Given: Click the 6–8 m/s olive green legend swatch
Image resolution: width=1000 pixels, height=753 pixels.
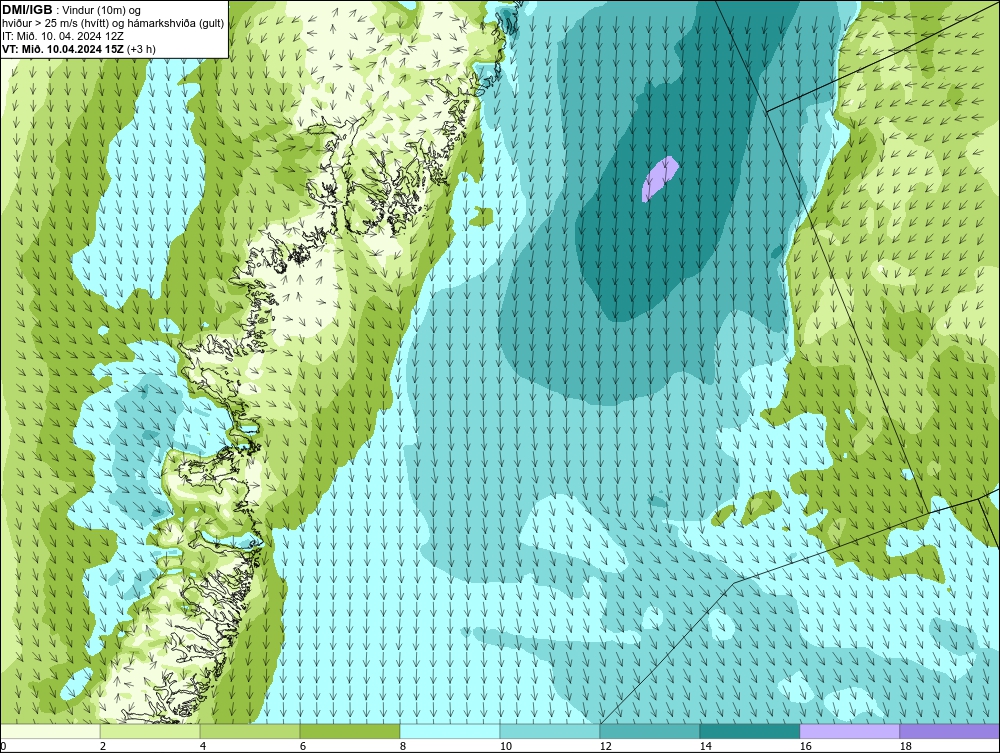Looking at the screenshot, I should point(350,731).
